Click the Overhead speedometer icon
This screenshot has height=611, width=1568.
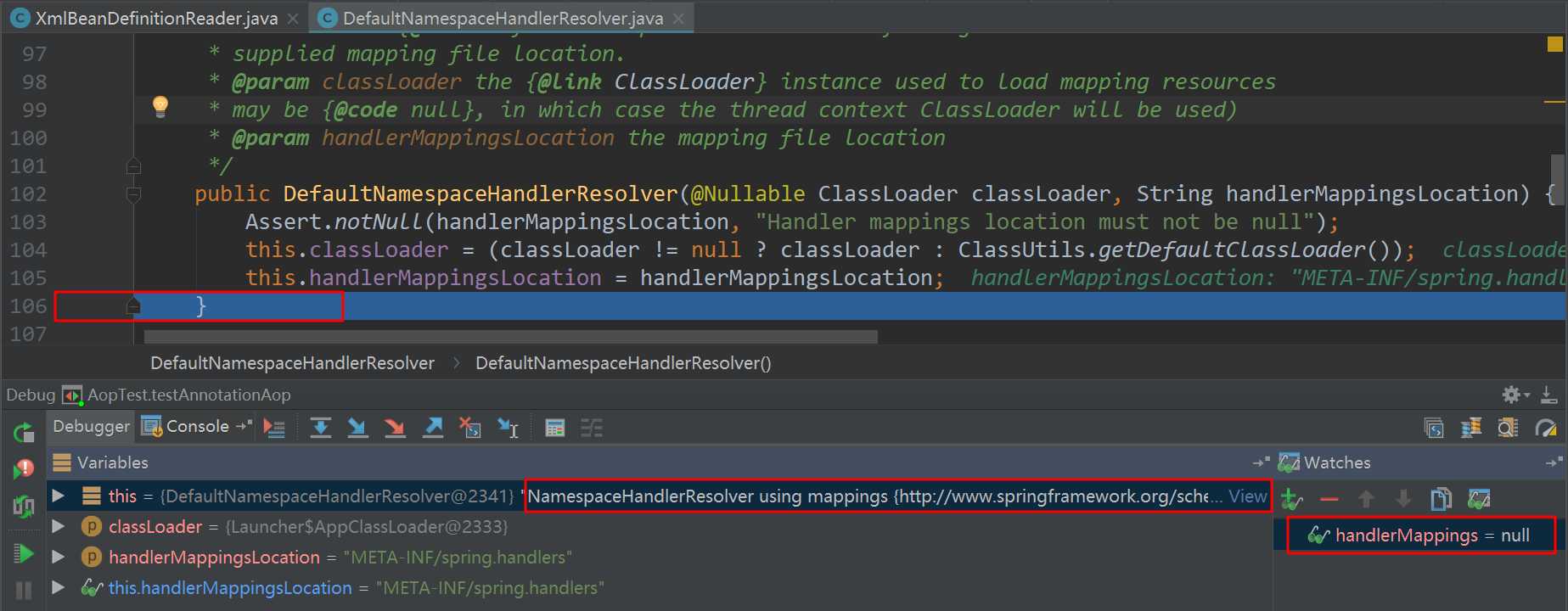click(x=1546, y=428)
